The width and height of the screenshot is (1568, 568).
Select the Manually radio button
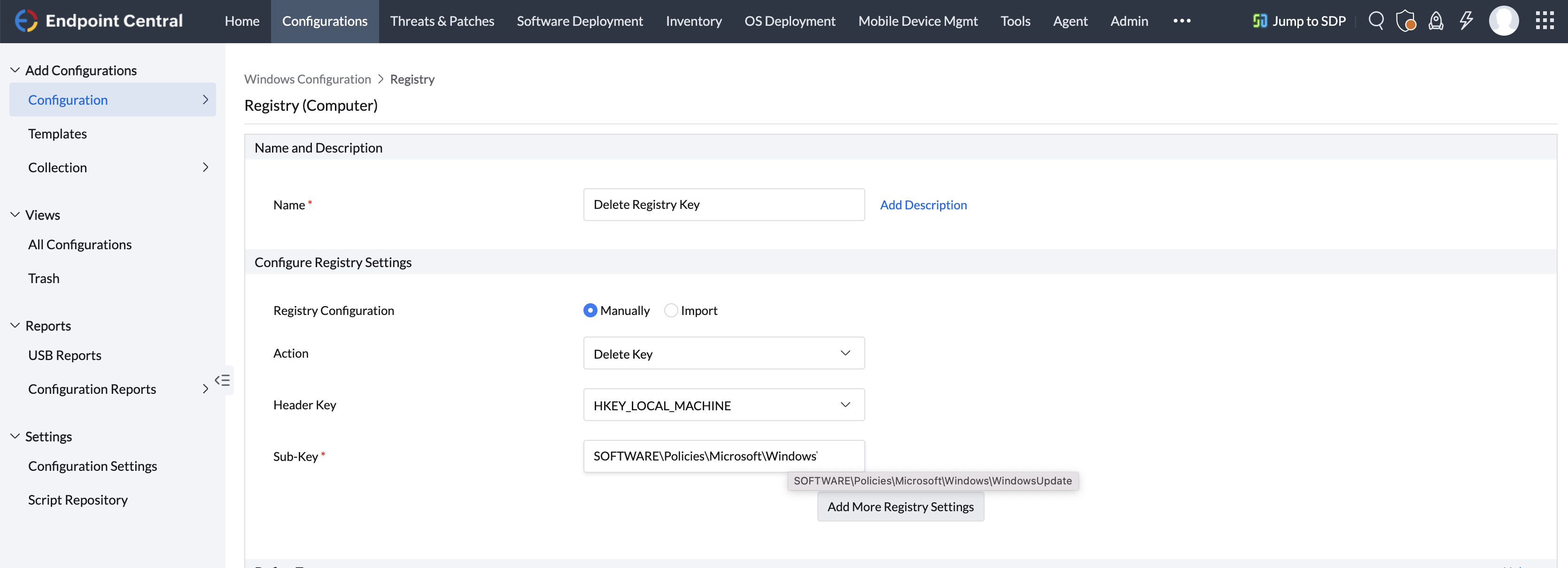tap(589, 310)
